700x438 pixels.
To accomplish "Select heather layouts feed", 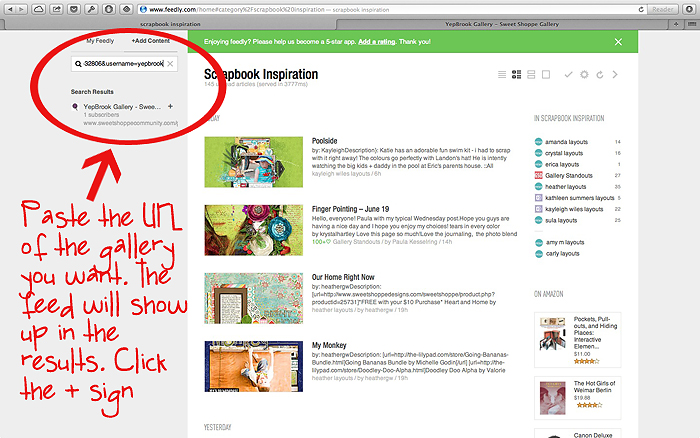I will [x=565, y=187].
